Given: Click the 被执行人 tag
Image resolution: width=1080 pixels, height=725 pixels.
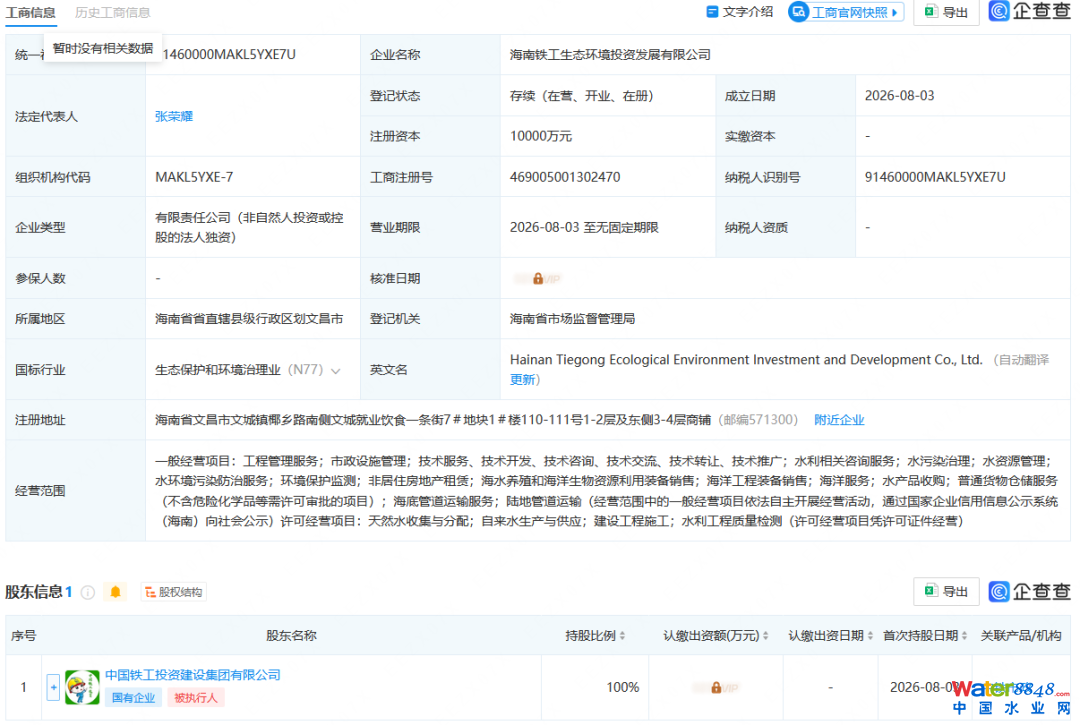Looking at the screenshot, I should tap(196, 697).
